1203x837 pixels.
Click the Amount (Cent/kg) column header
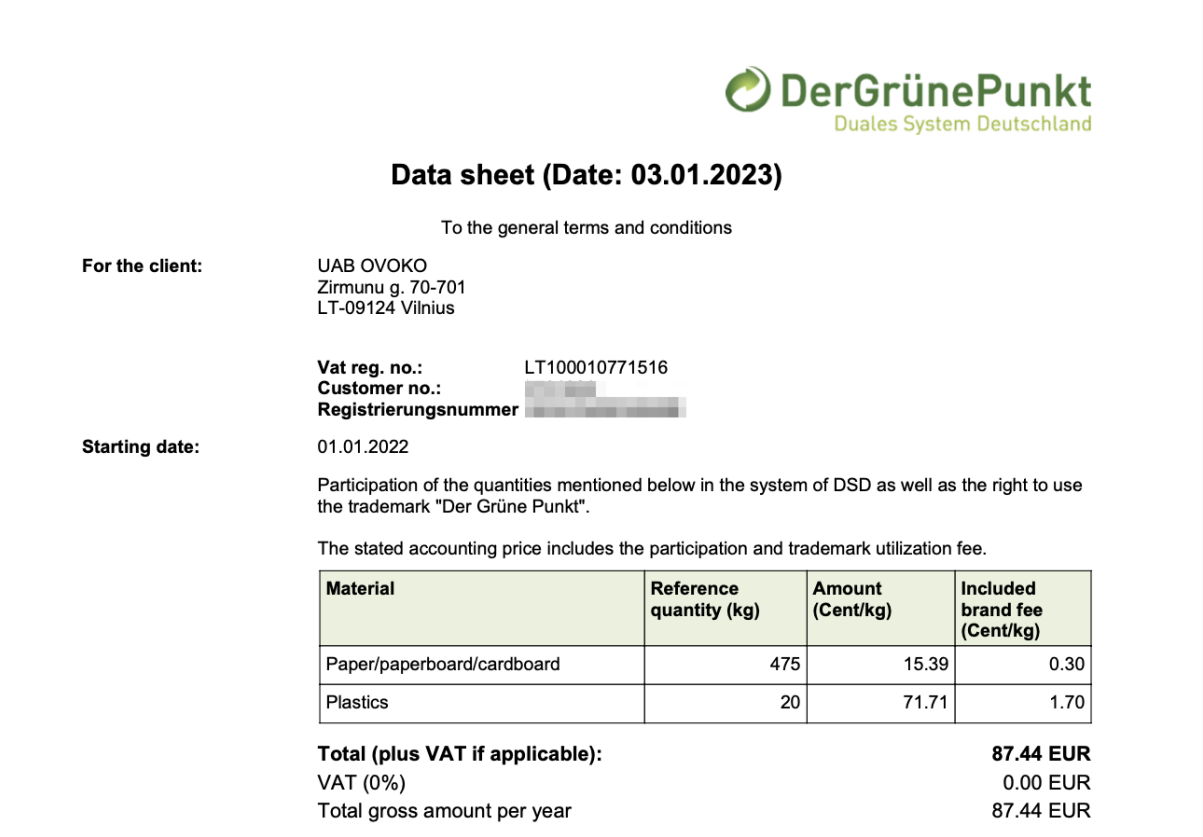click(x=851, y=599)
